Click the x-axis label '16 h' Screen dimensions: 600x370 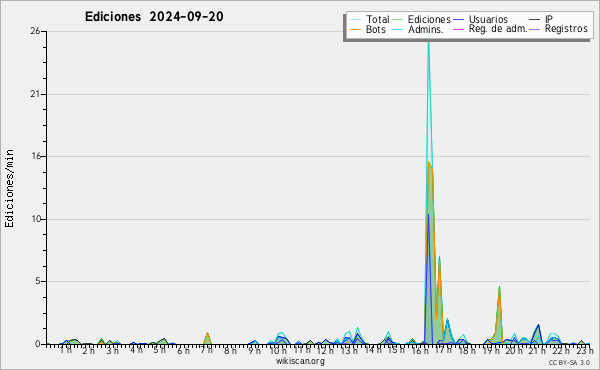(x=420, y=350)
